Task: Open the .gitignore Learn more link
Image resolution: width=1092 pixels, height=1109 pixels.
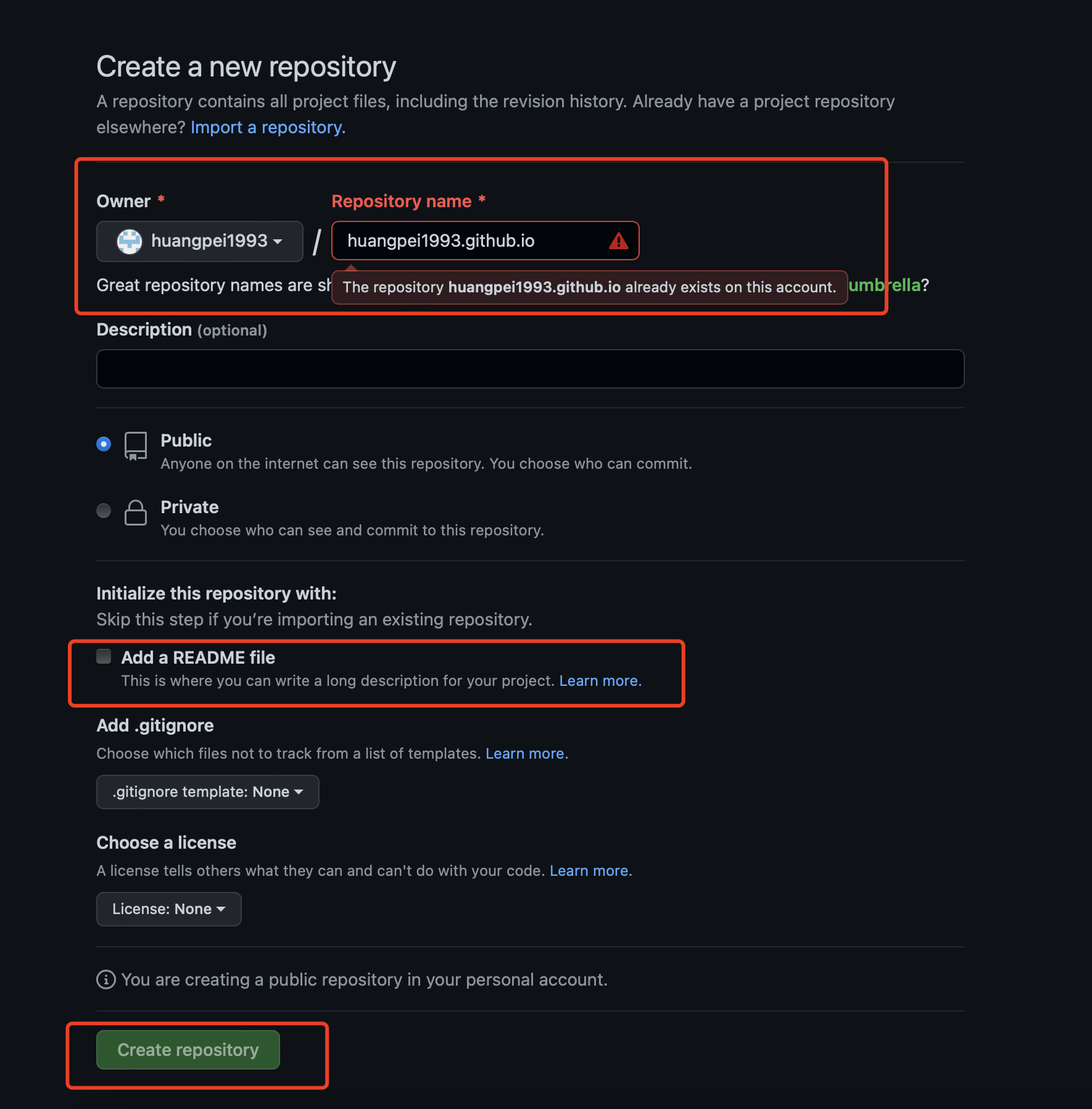Action: [x=526, y=754]
